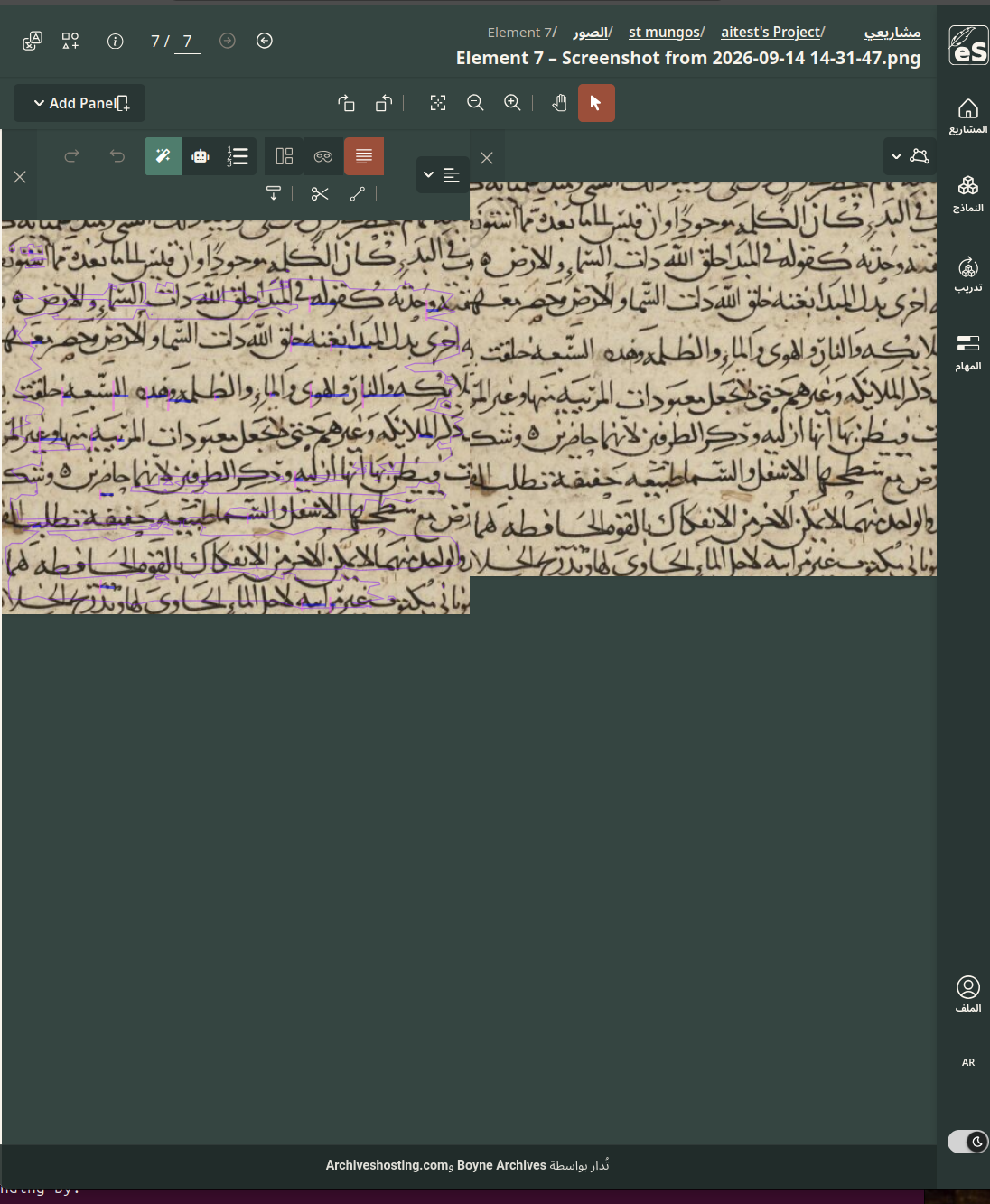This screenshot has width=990, height=1204.
Task: Open the Add Panel dropdown
Action: (79, 103)
